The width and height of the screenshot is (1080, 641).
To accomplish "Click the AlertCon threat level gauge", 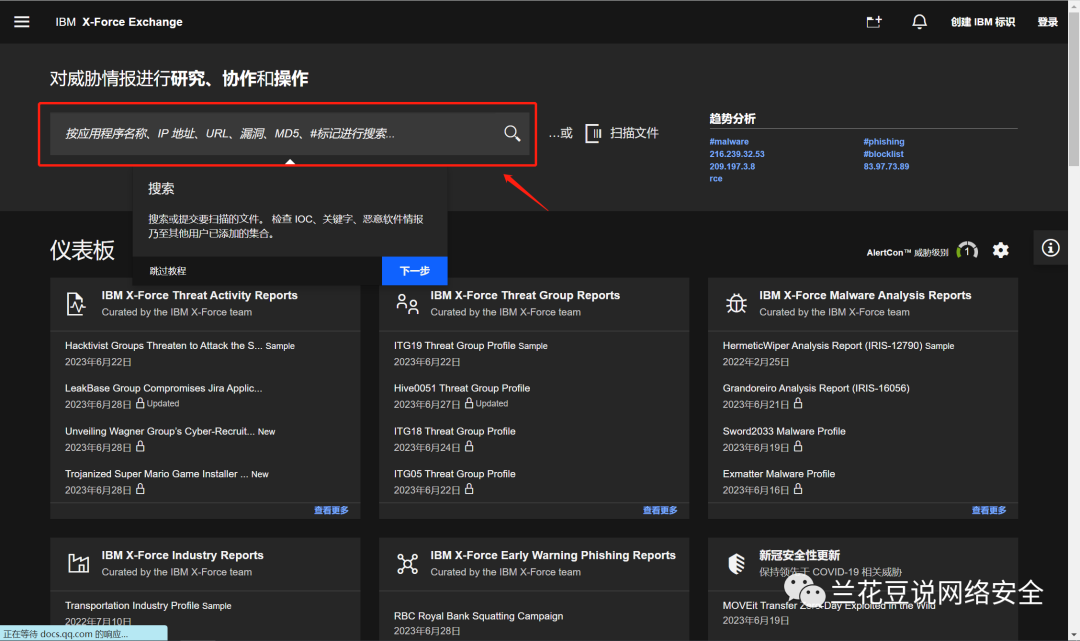I will pos(967,251).
